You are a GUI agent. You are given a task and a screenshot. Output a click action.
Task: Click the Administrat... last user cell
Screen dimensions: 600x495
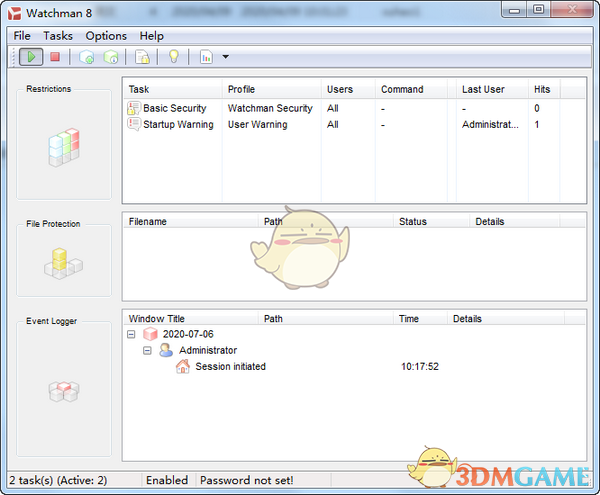[490, 124]
